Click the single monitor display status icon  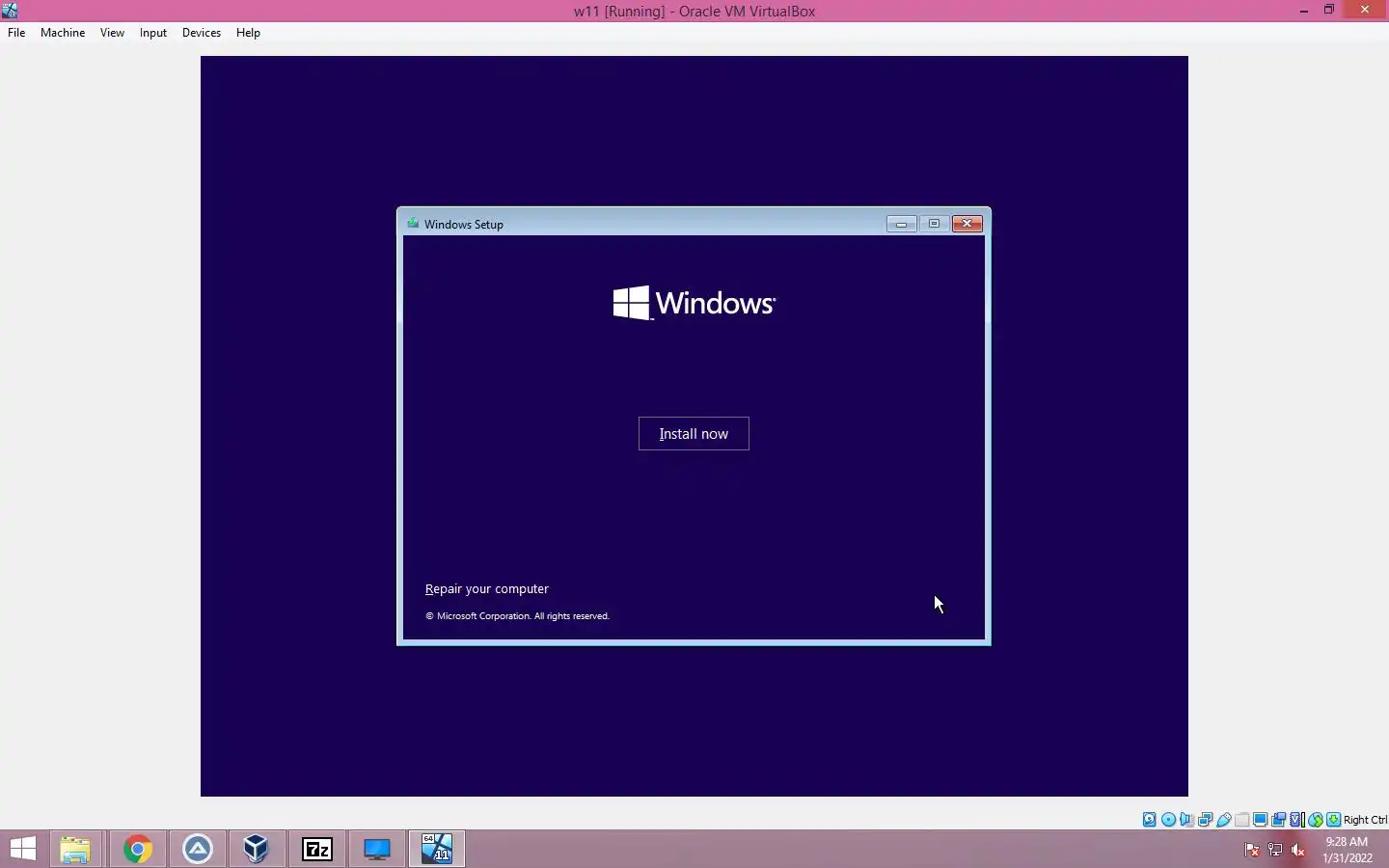[x=1261, y=820]
